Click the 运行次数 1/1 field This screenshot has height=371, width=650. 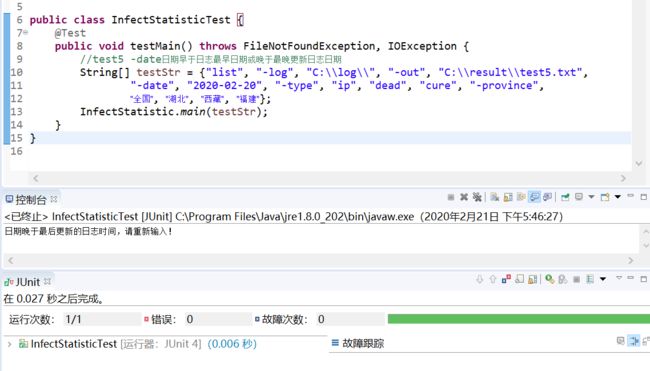(102, 319)
